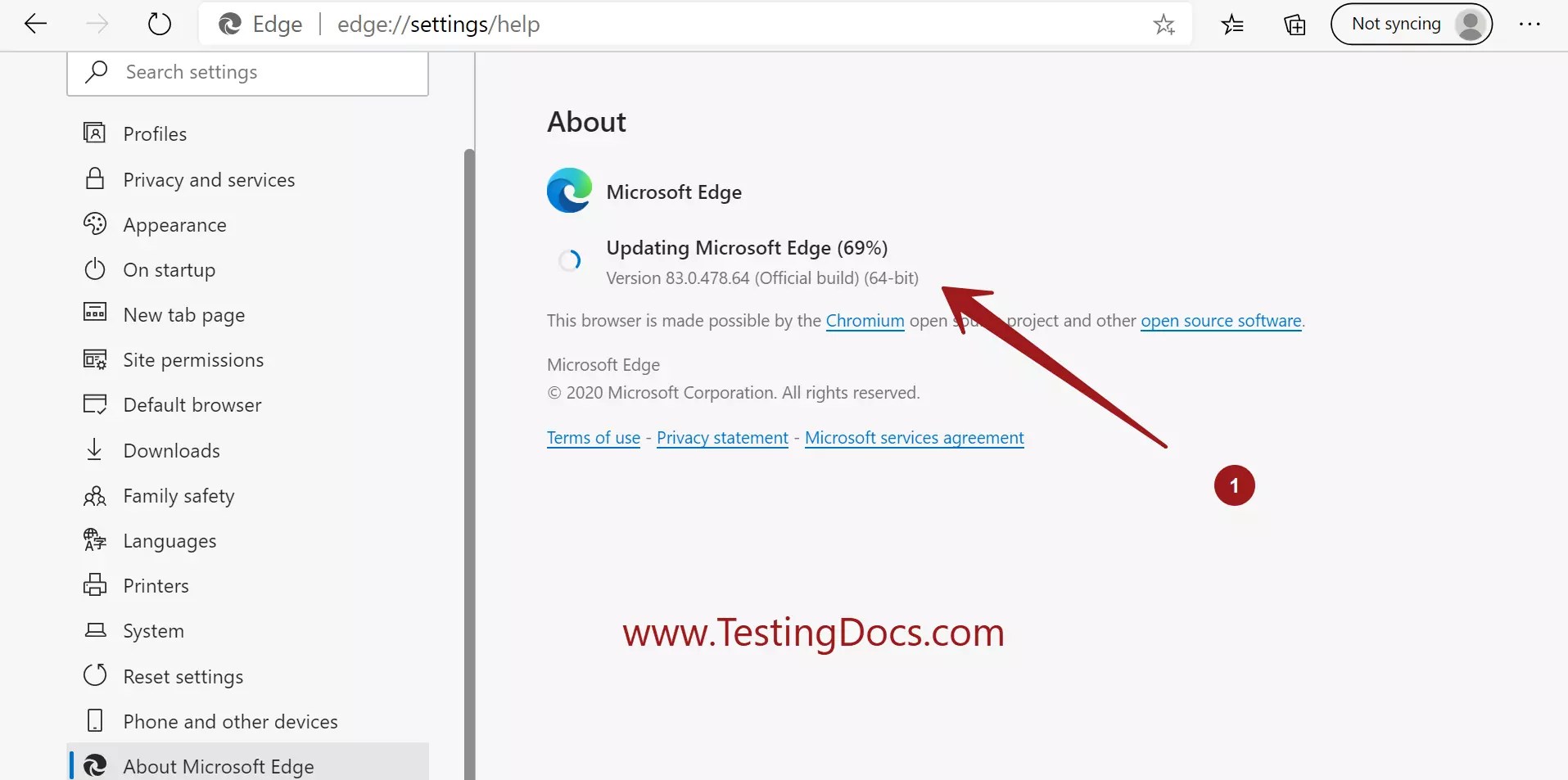Image resolution: width=1568 pixels, height=780 pixels.
Task: Follow the Chromium project link
Action: click(864, 321)
